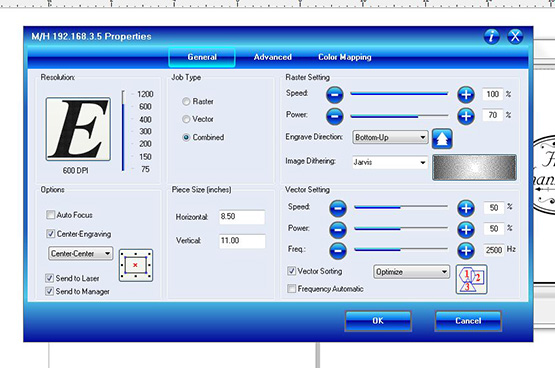This screenshot has height=368, width=555.
Task: Switch to the Color Mapping tab
Action: point(345,57)
